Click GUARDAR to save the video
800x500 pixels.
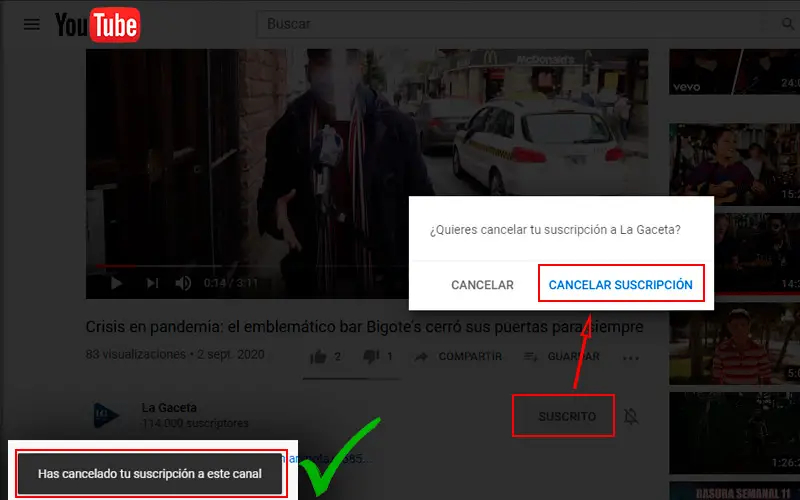click(562, 357)
